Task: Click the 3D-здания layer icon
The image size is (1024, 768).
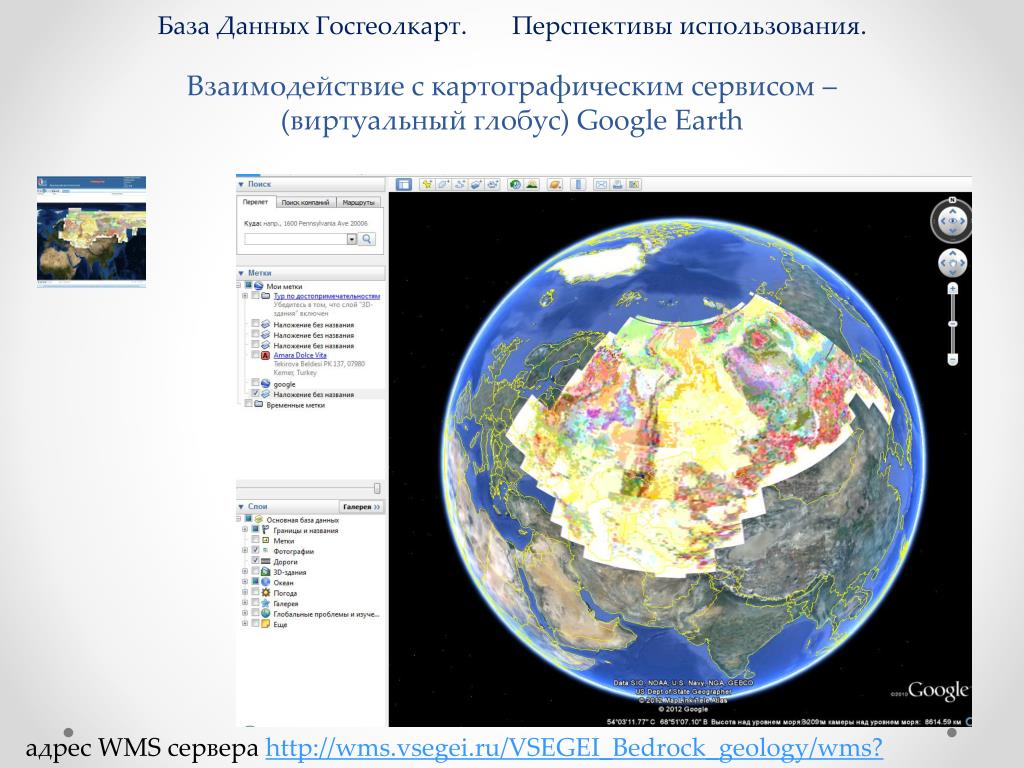Action: coord(266,572)
